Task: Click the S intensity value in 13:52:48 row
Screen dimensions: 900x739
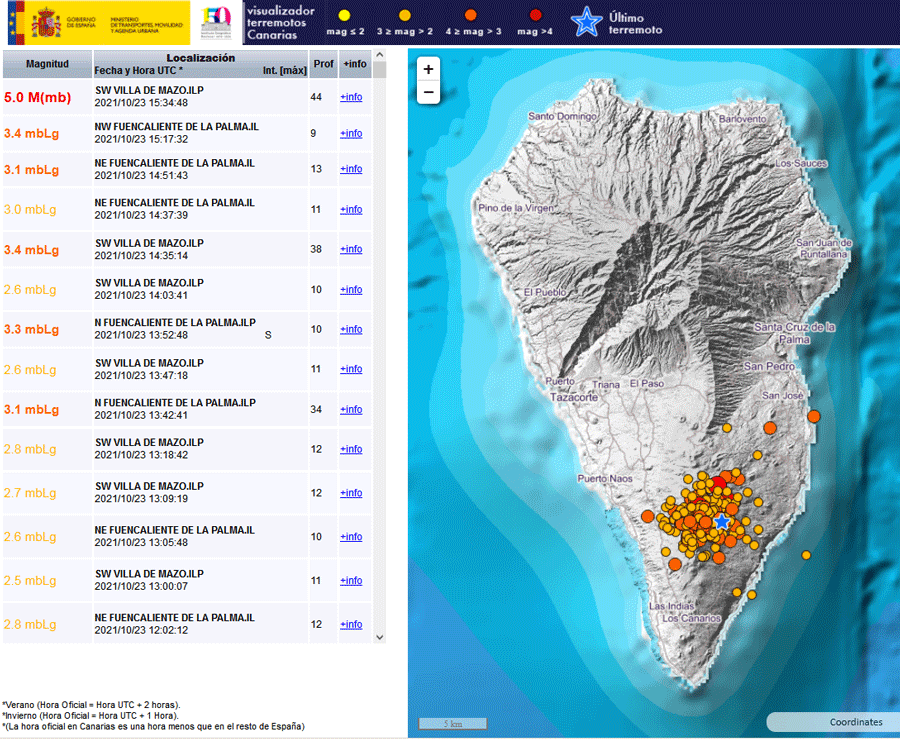Action: coord(268,335)
